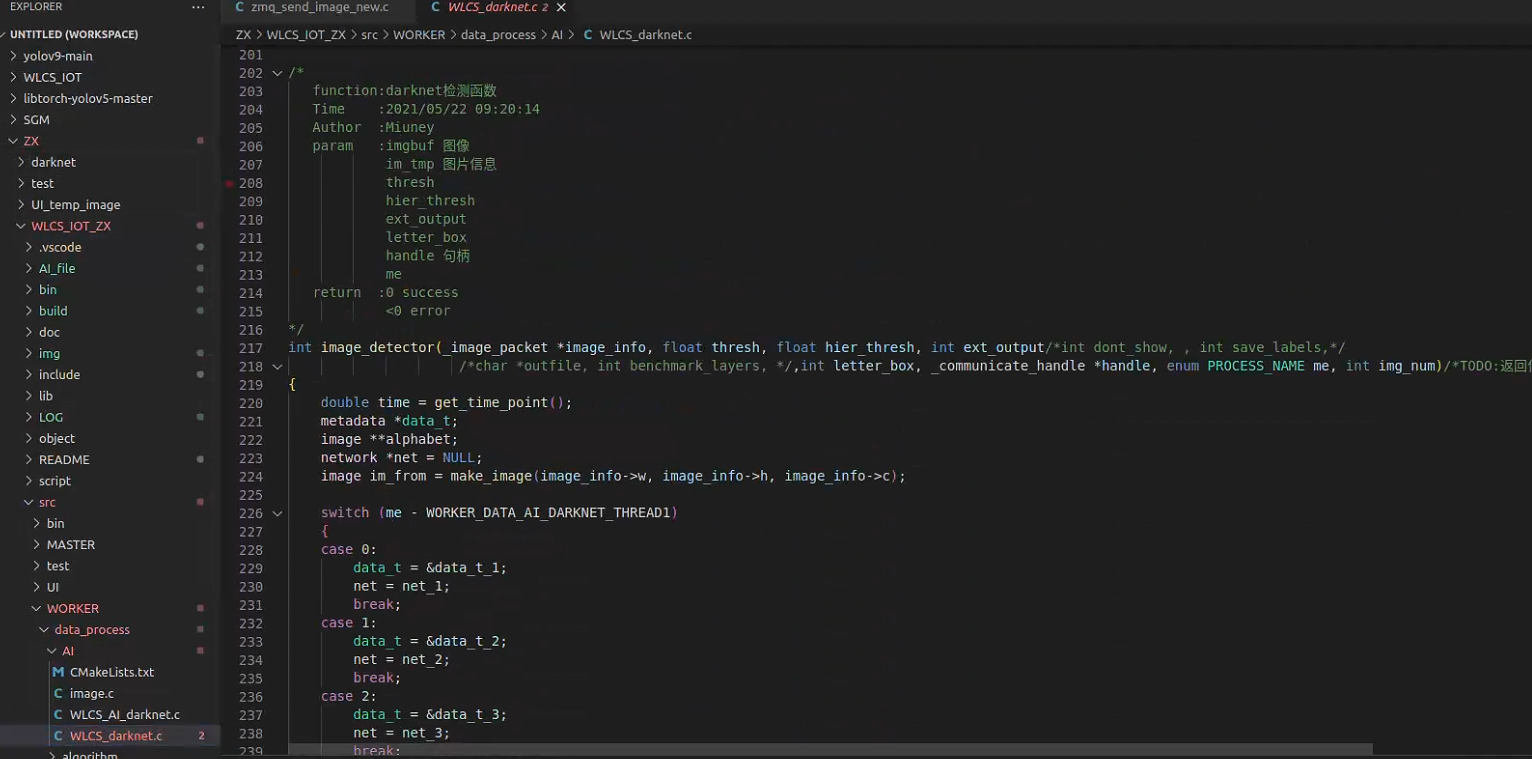Viewport: 1532px width, 759px height.
Task: Fold function signature at line 218
Action: 277,367
